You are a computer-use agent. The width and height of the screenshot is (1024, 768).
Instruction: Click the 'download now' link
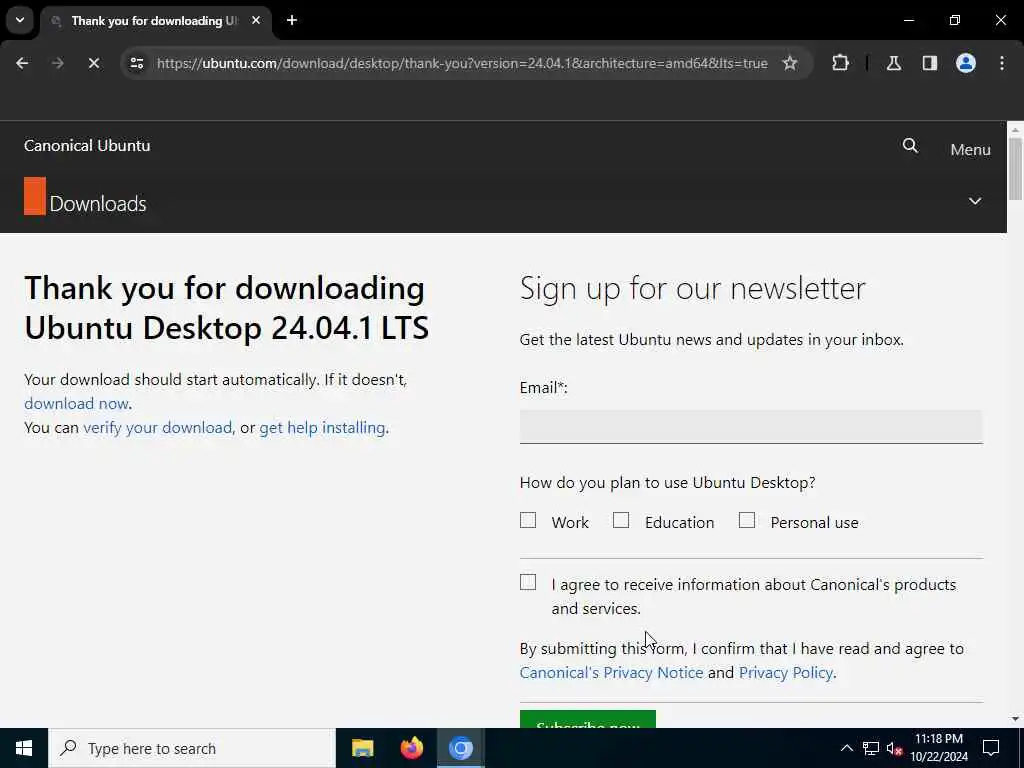click(x=76, y=404)
